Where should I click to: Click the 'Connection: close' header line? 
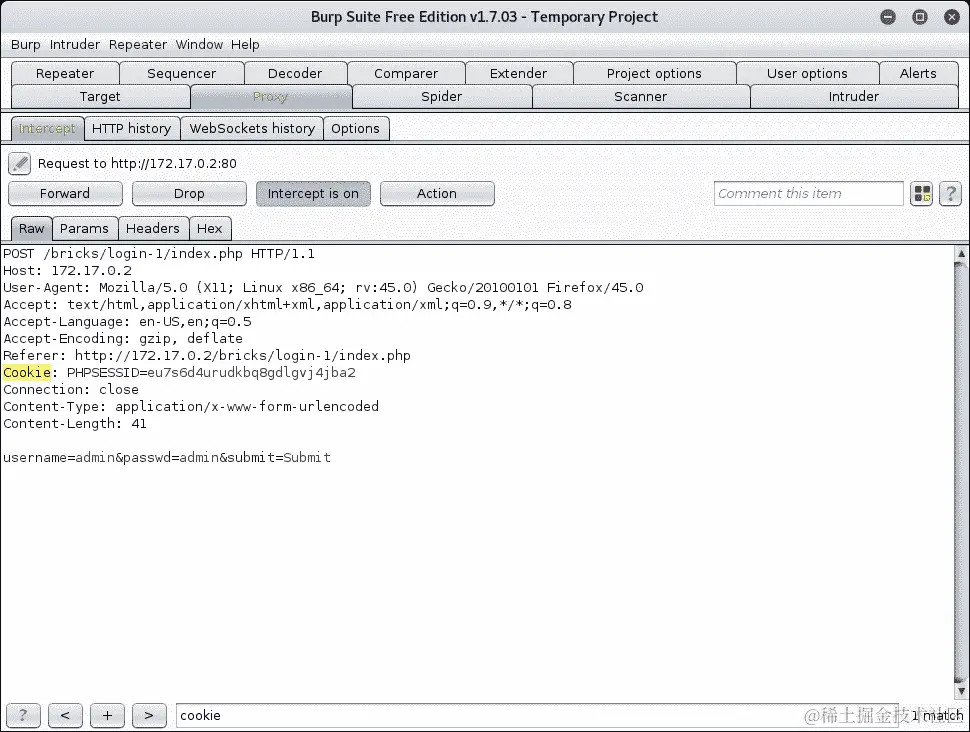pyautogui.click(x=71, y=390)
